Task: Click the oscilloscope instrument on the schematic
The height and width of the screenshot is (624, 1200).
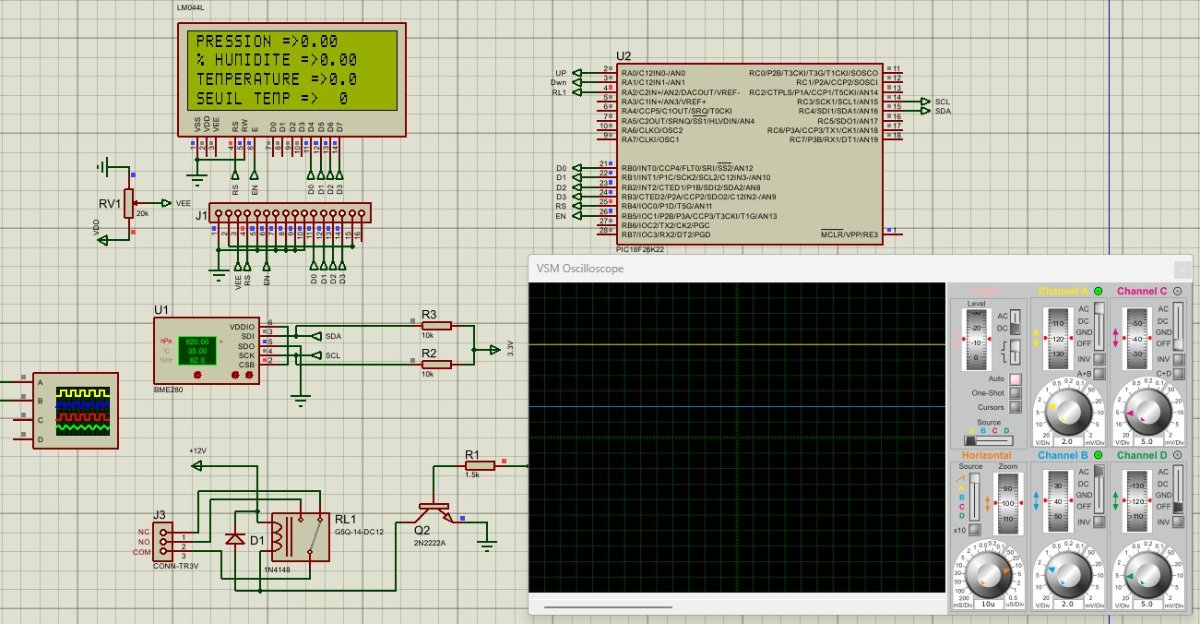Action: [x=75, y=410]
